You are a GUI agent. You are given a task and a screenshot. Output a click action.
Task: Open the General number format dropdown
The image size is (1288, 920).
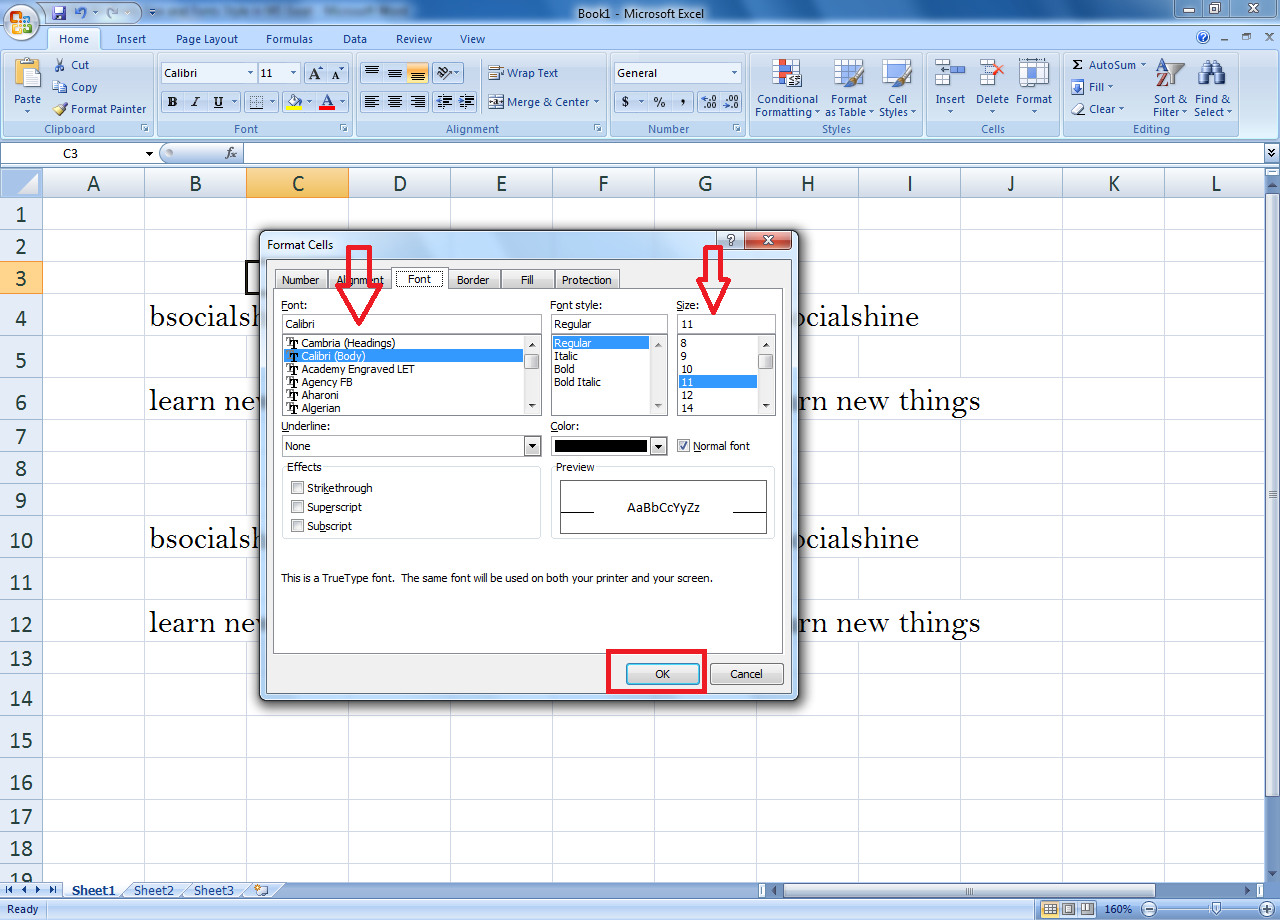tap(735, 72)
